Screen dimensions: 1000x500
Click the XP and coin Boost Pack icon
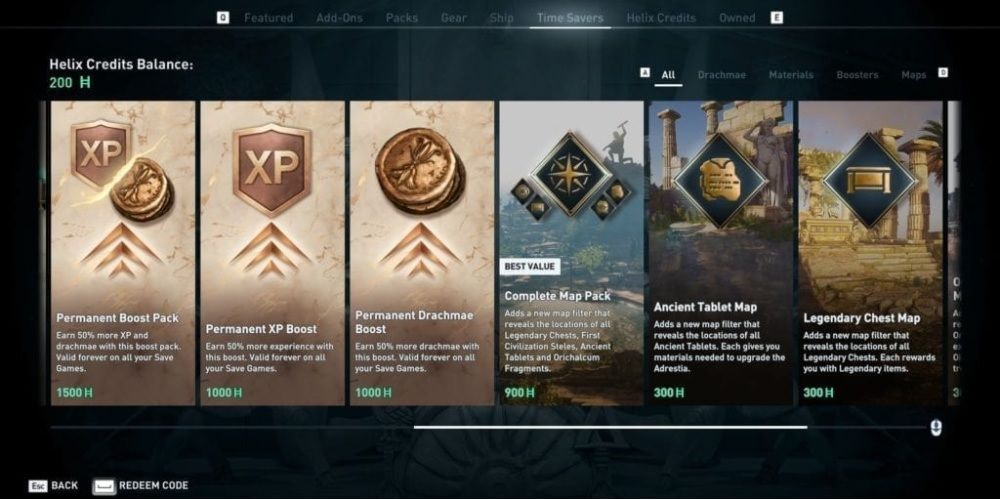pyautogui.click(x=122, y=170)
